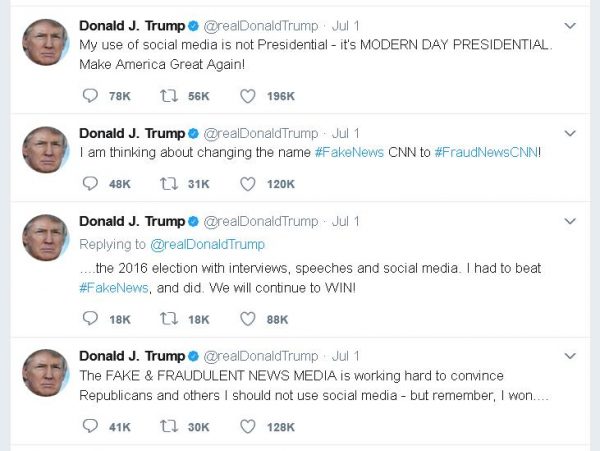The image size is (600, 451).
Task: Like the tweet with 128K likes
Action: tap(248, 426)
